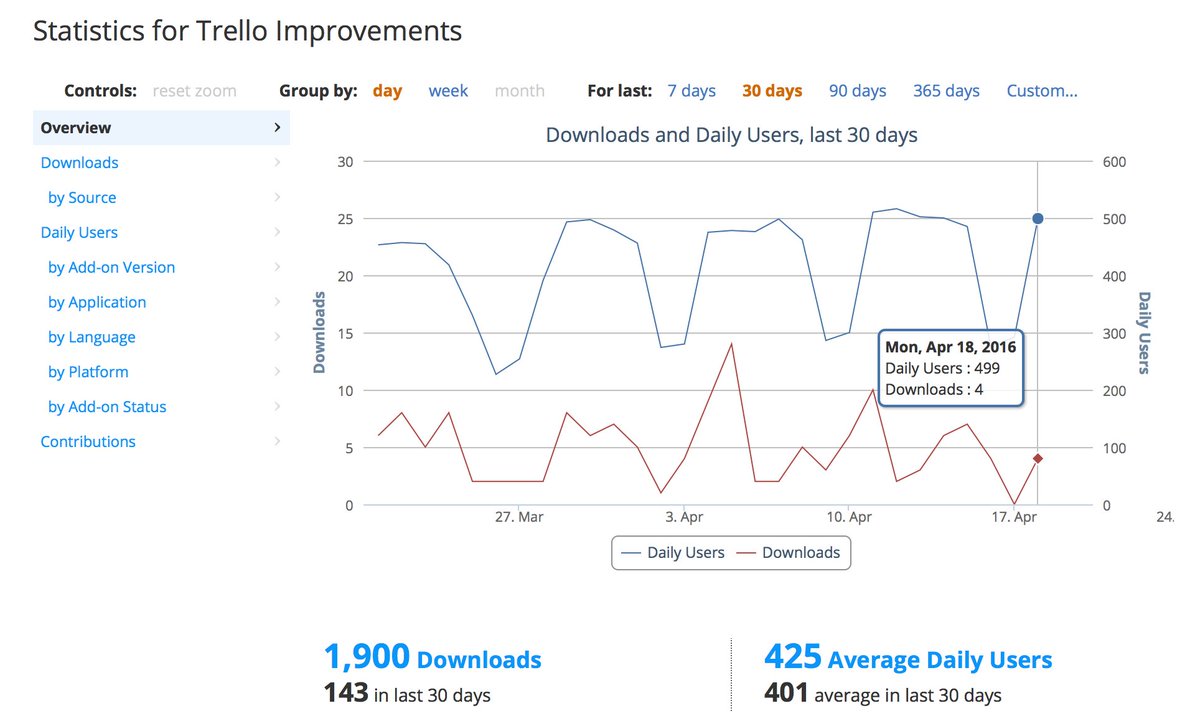1200x726 pixels.
Task: Click the chevron in the Daily Users row
Action: pos(277,233)
